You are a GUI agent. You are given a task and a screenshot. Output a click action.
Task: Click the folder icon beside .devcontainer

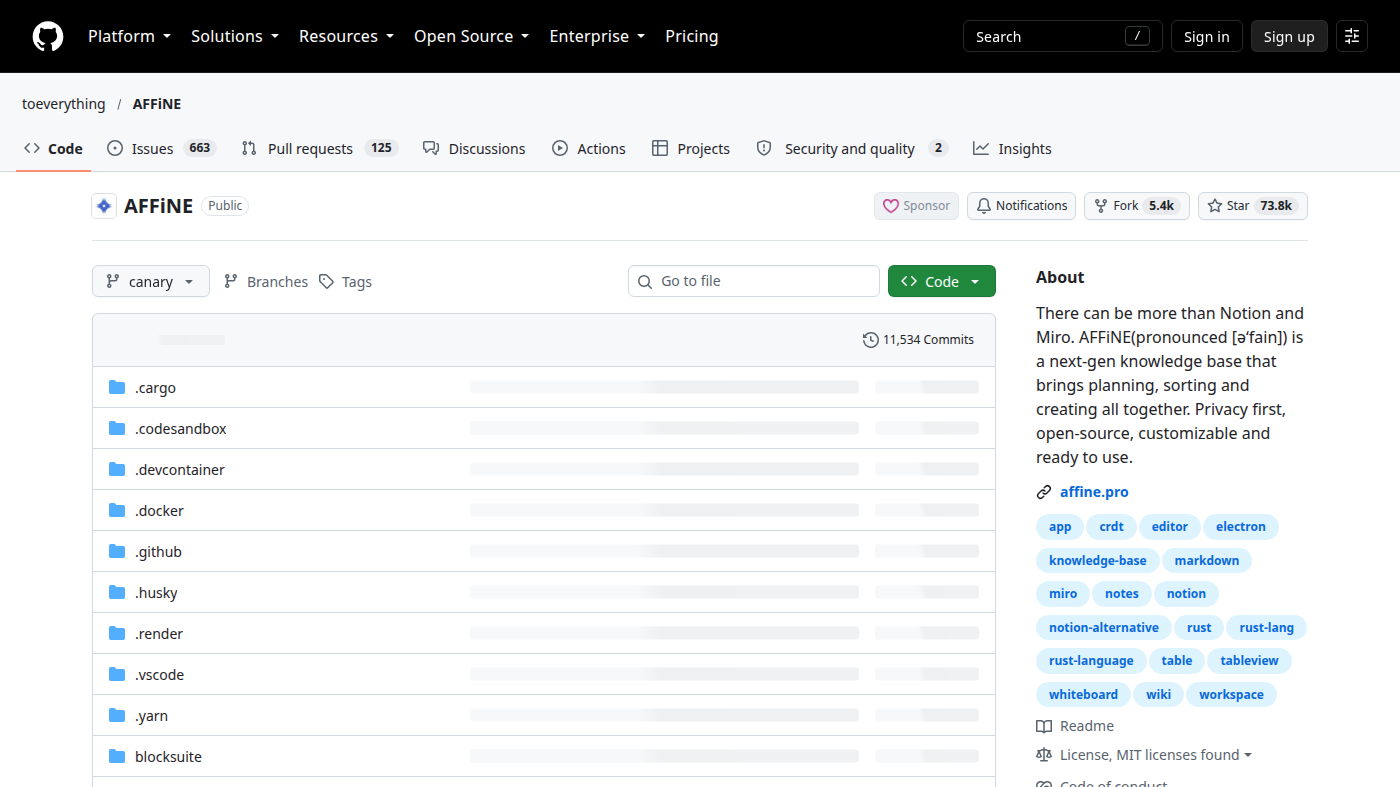click(x=117, y=470)
